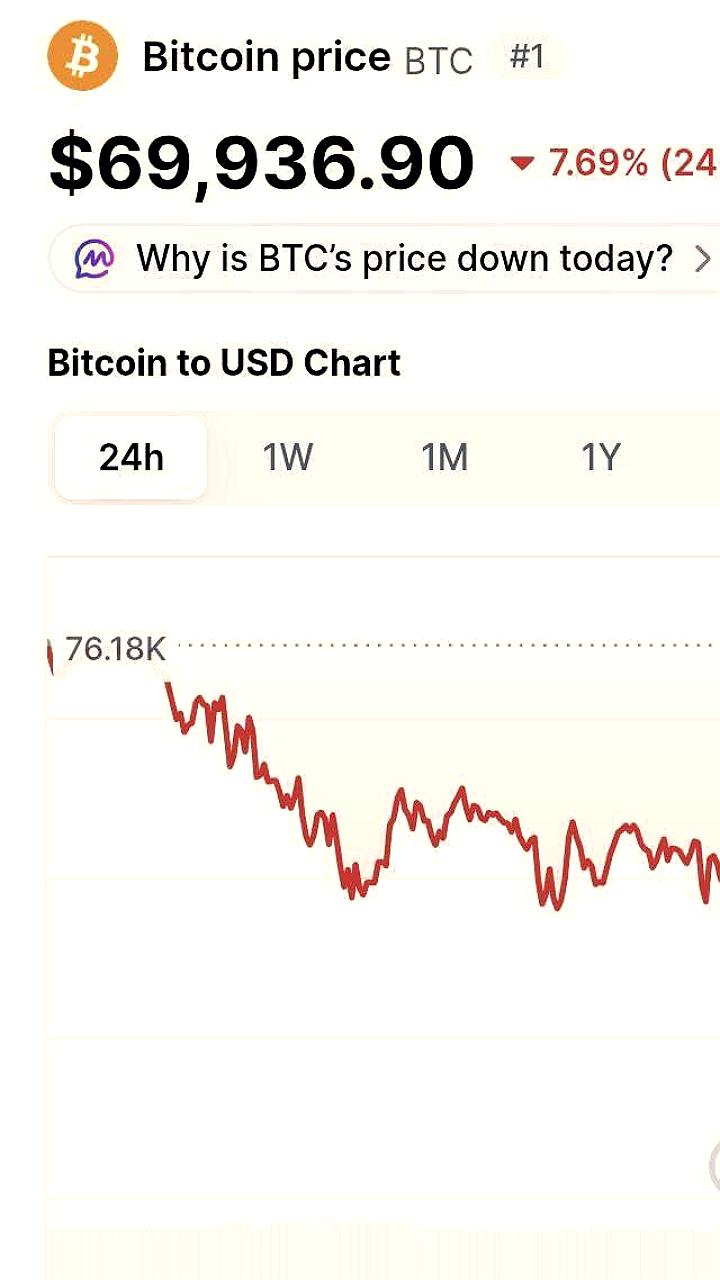The image size is (720, 1280).
Task: Click the 7.69% (24h) change figure
Action: pos(620,162)
